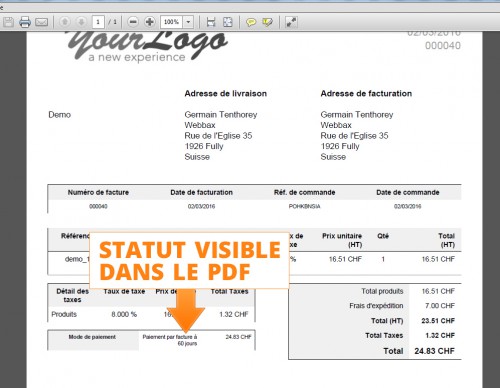Go to the next page arrow
The width and height of the screenshot is (500, 388).
tap(81, 22)
